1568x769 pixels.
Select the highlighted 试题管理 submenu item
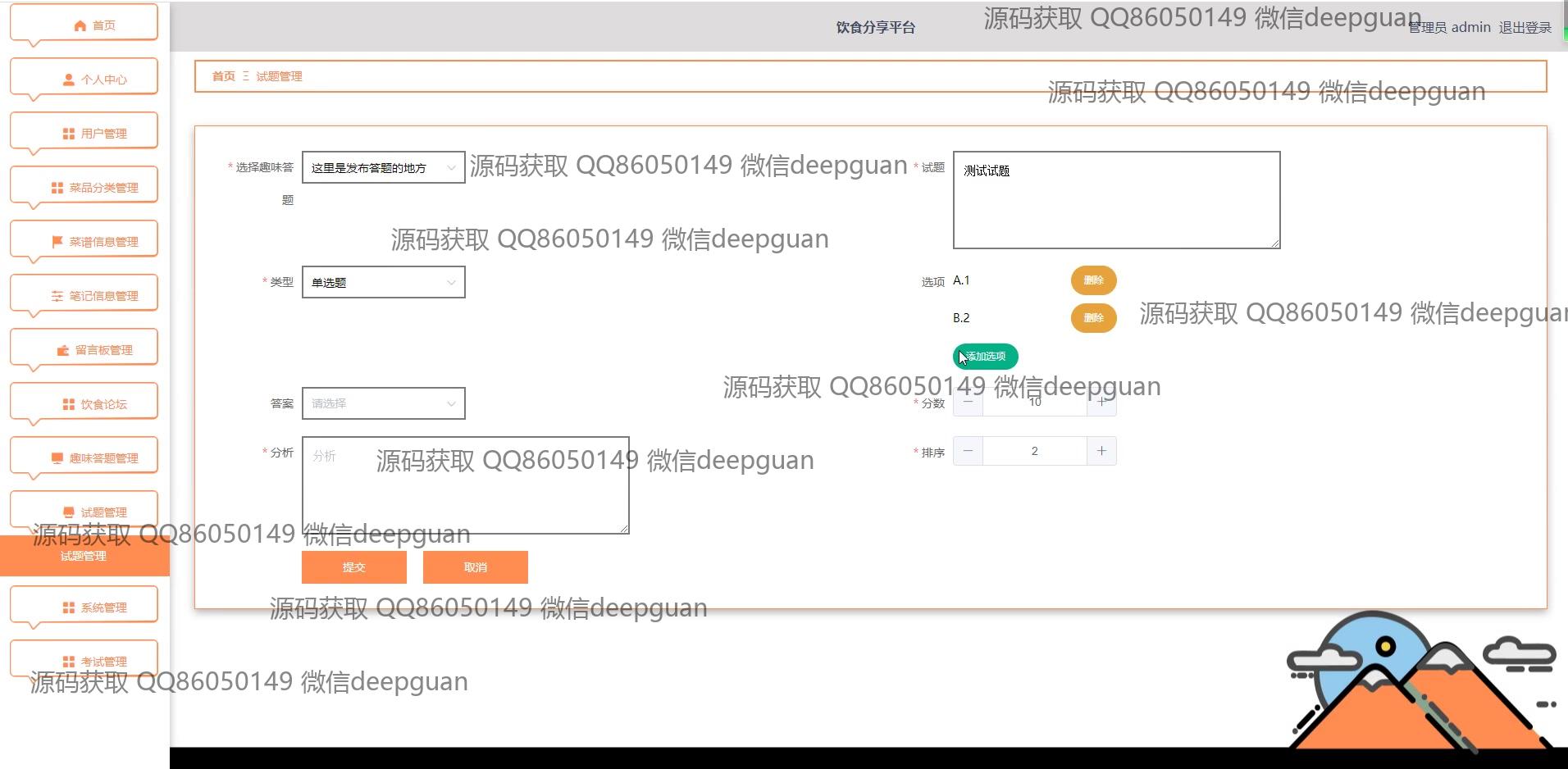(x=84, y=556)
